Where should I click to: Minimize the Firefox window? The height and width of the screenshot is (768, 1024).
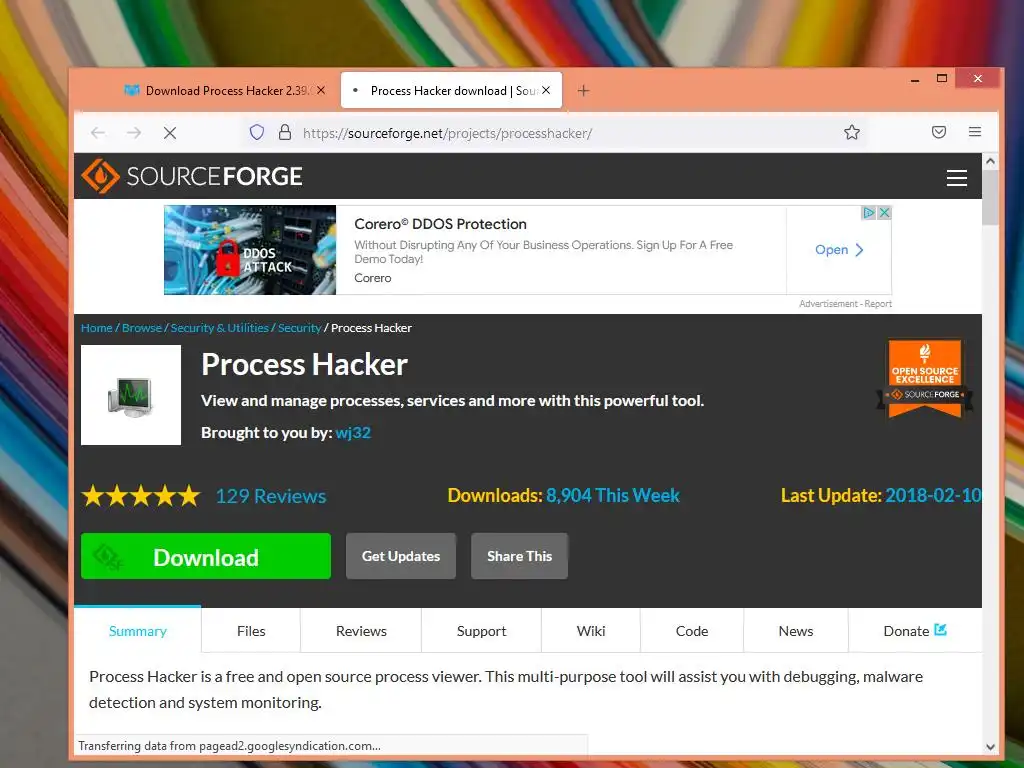click(915, 80)
